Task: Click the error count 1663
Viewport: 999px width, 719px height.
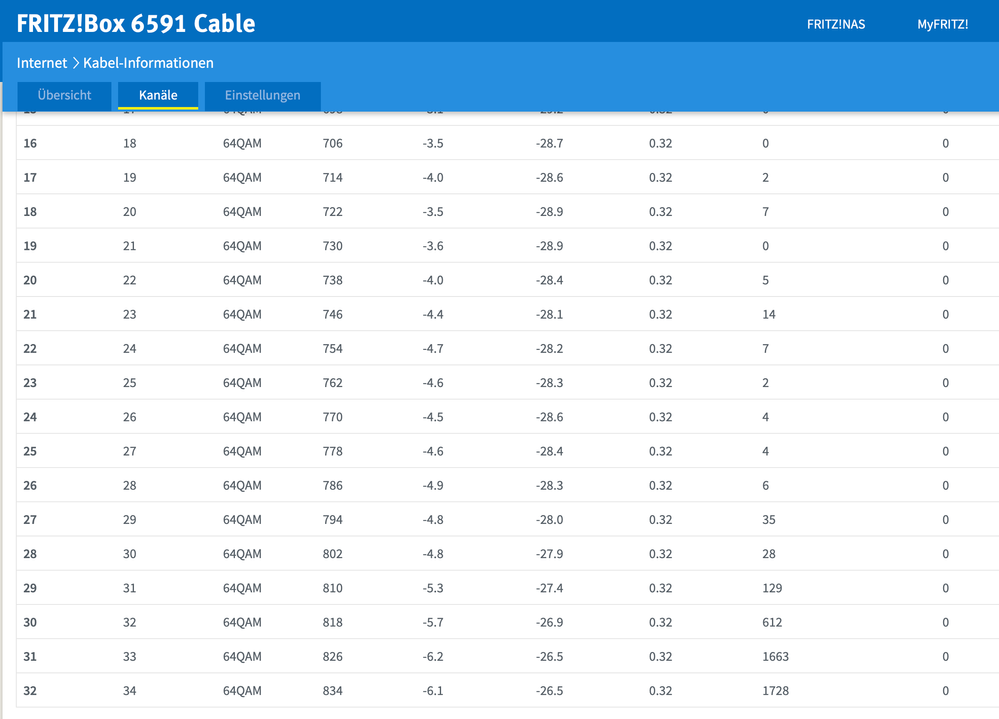Action: click(775, 657)
